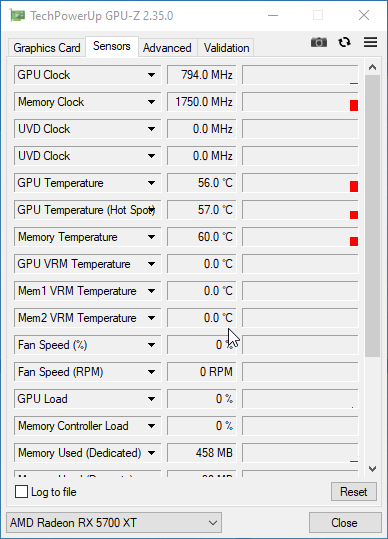Click the vertical scrollbar thumb
The image size is (388, 539).
coord(372,216)
